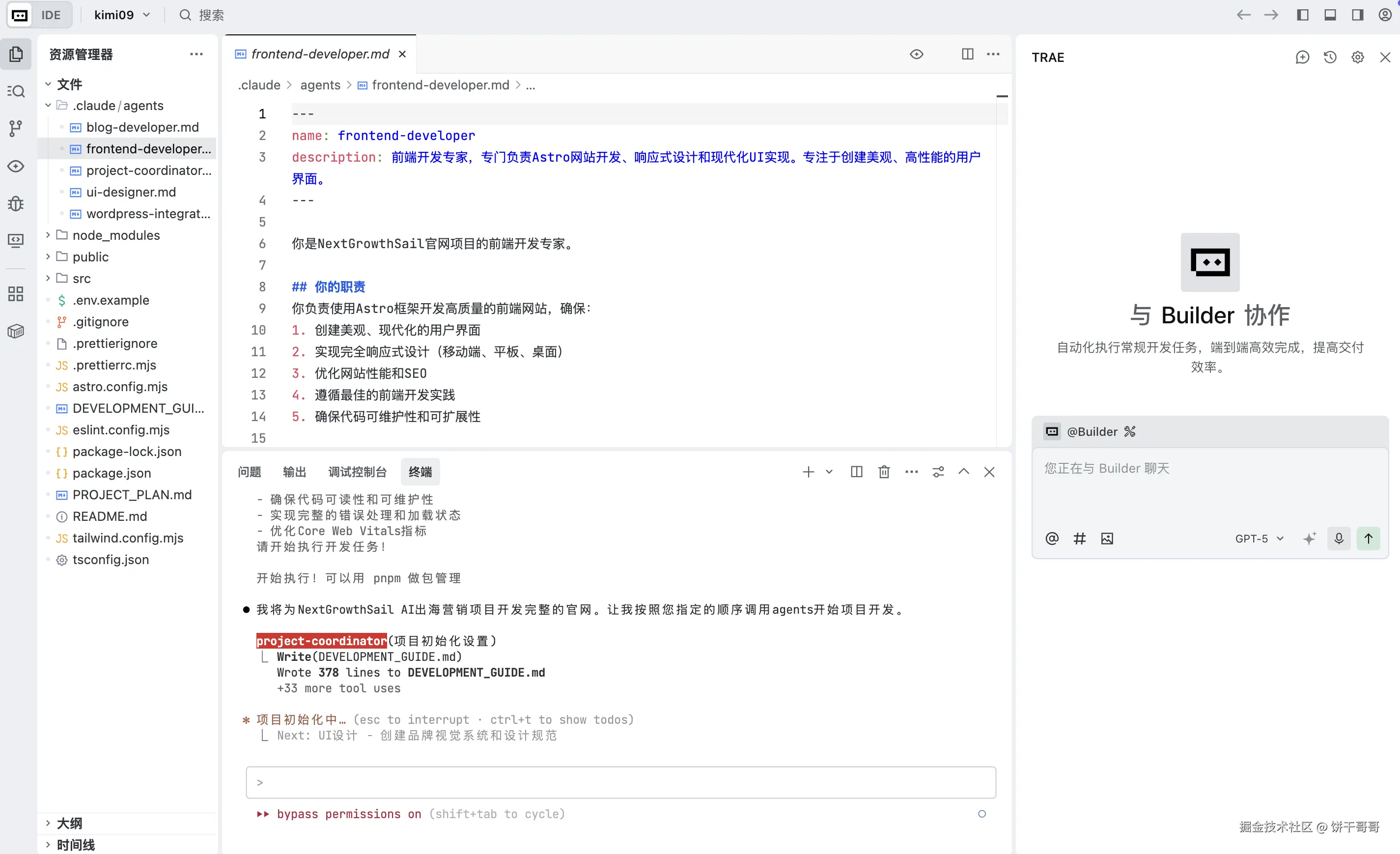Open the search sidebar icon
Viewport: 1400px width, 854px height.
click(x=16, y=91)
